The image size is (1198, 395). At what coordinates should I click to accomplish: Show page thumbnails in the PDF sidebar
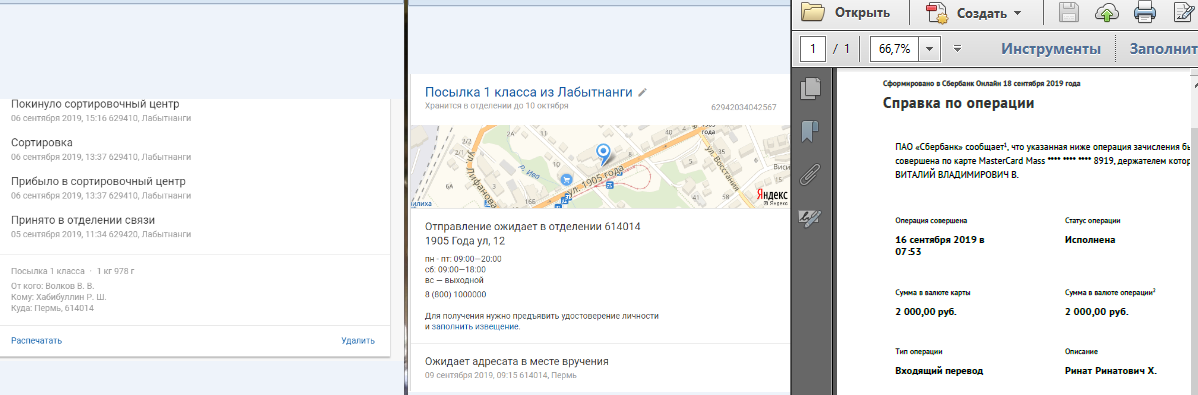point(810,89)
